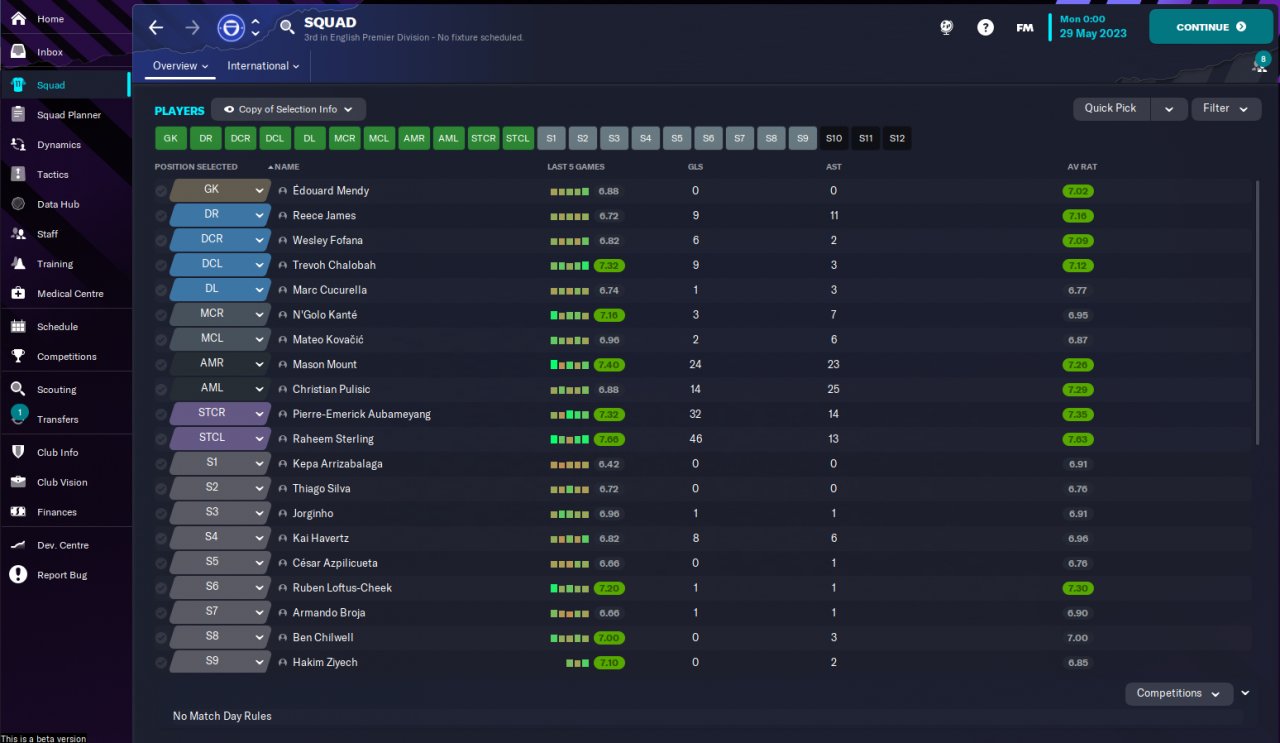The image size is (1280, 743).
Task: Open the Inbox icon in sidebar
Action: point(18,52)
